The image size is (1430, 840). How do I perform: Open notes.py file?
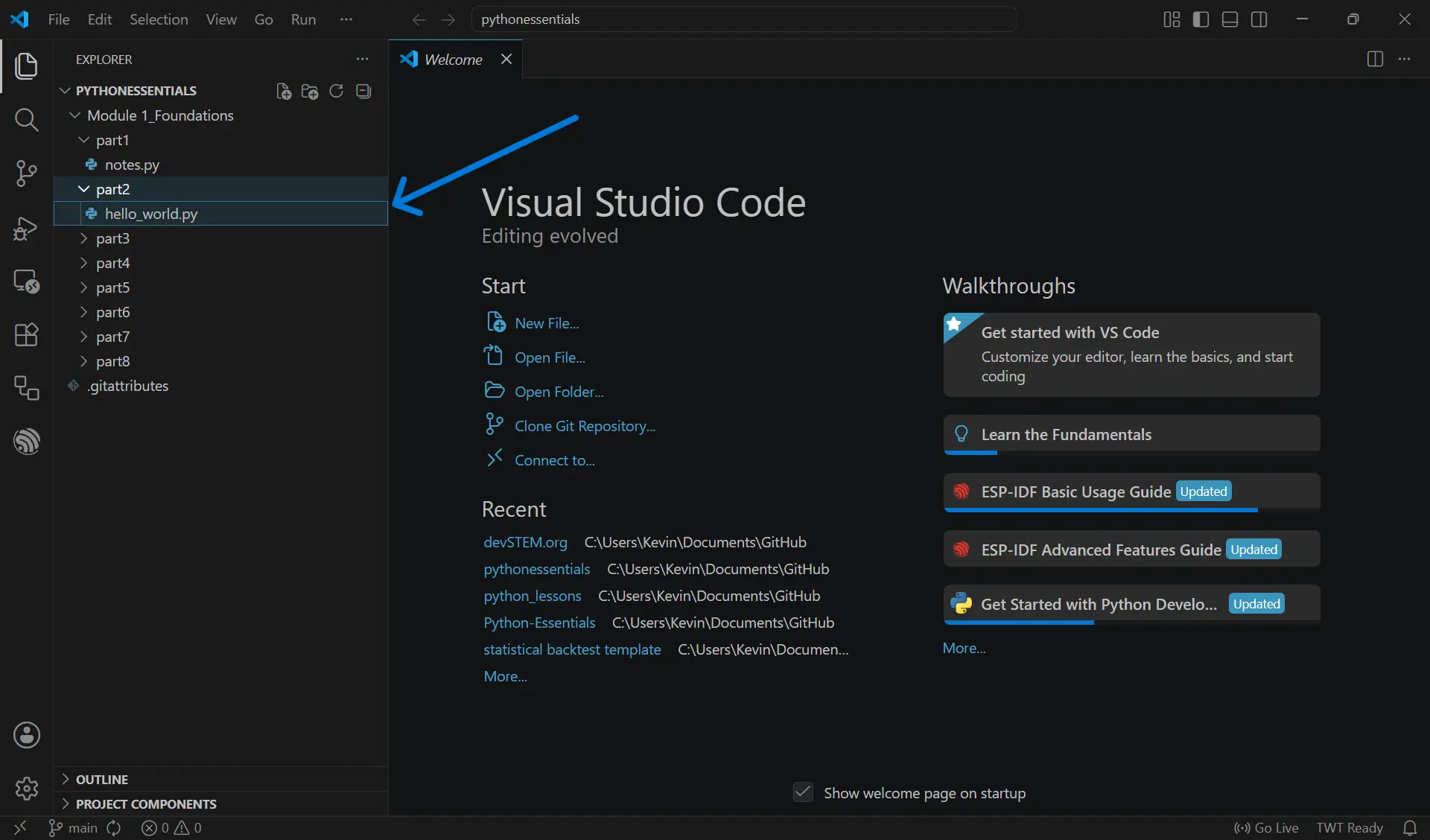(220, 165)
